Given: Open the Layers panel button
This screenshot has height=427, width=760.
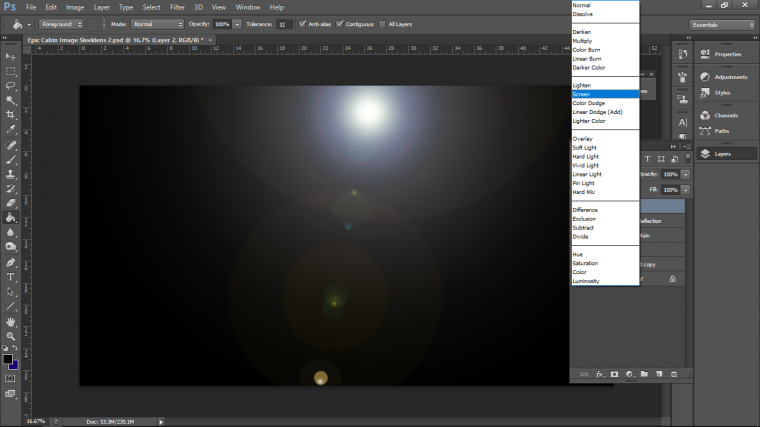Looking at the screenshot, I should click(726, 154).
